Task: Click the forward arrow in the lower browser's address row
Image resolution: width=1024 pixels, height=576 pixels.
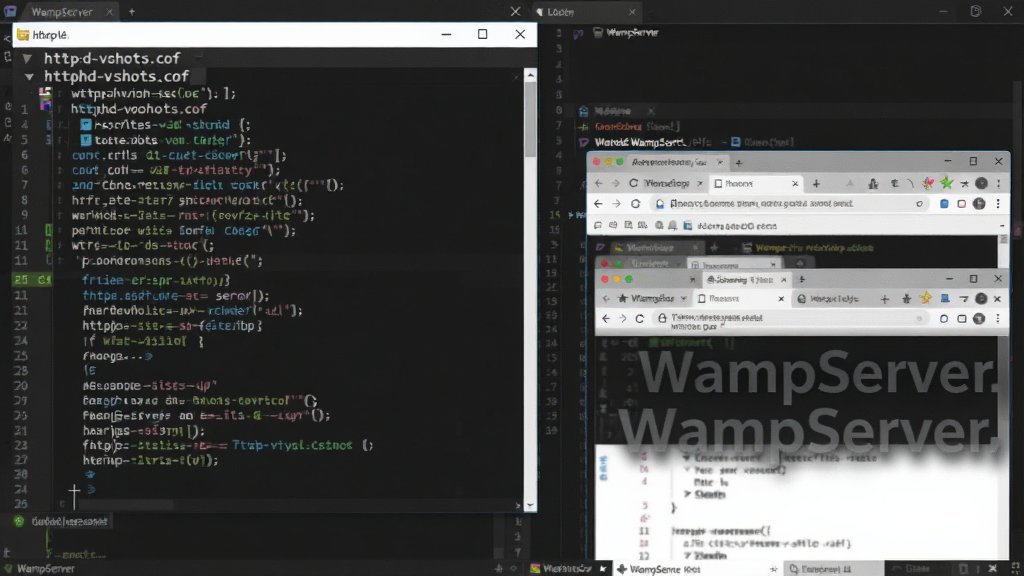Action: (622, 319)
